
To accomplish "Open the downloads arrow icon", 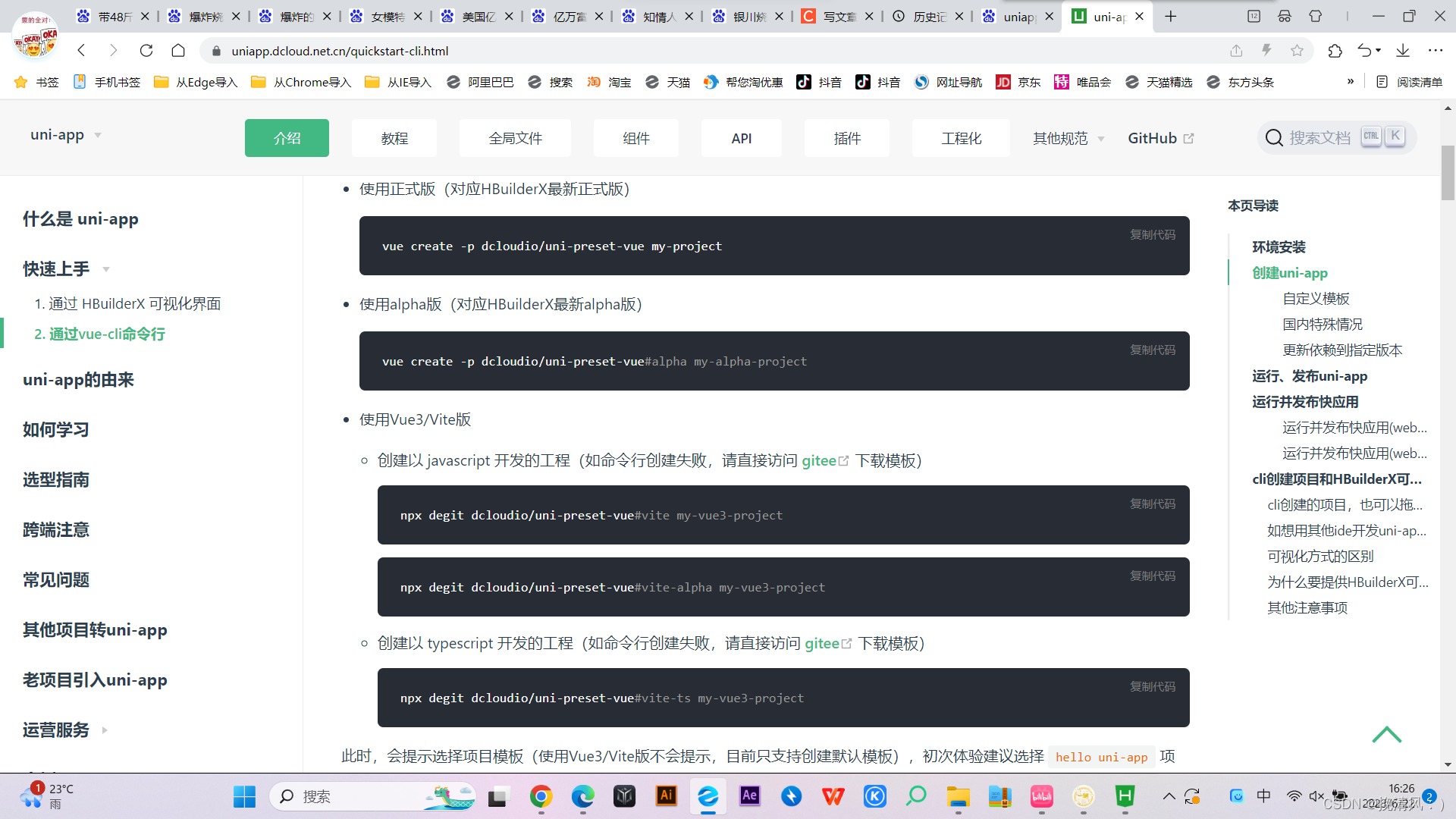I will (1403, 51).
